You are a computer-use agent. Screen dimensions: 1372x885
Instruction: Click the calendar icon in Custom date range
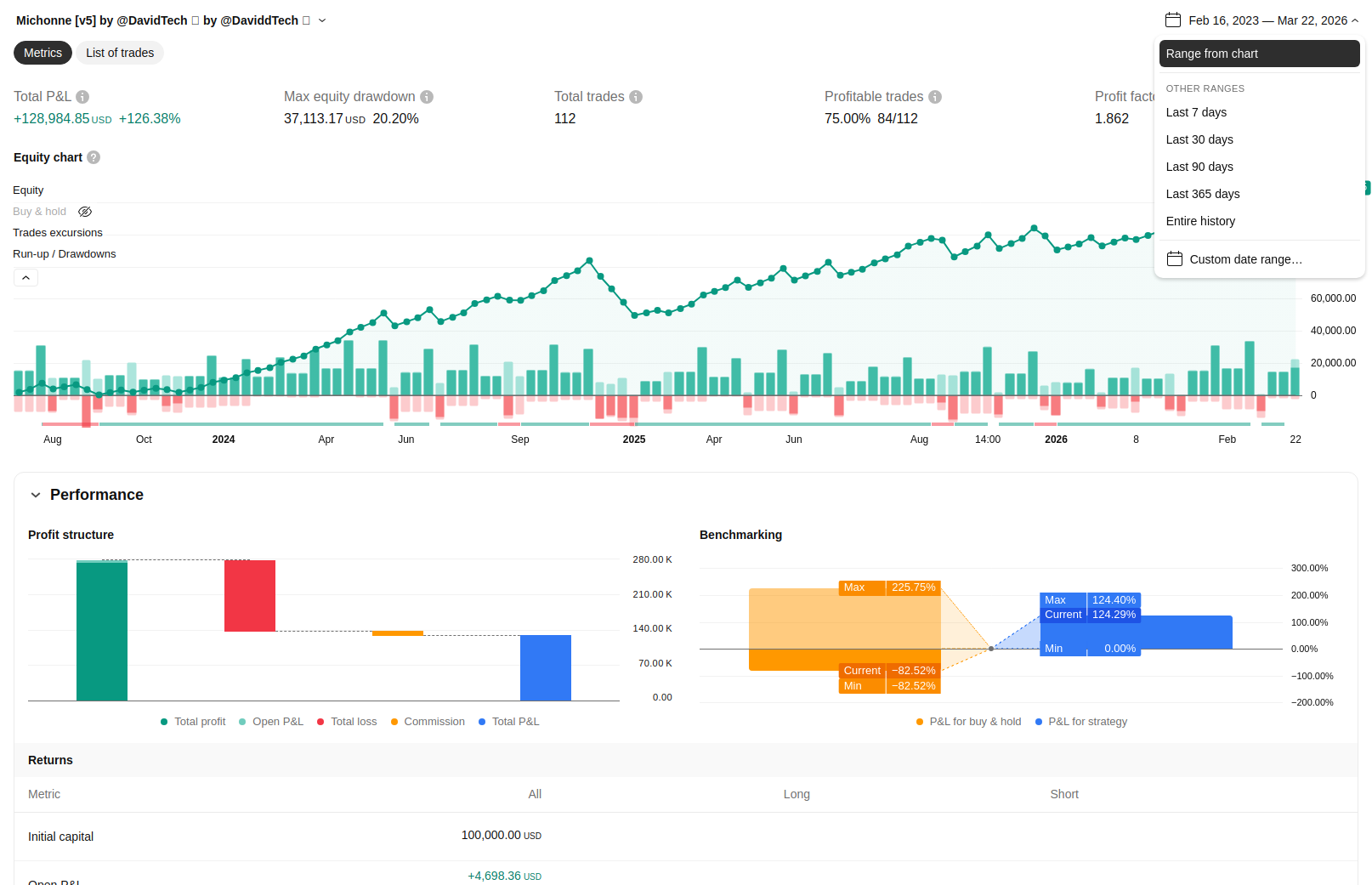[x=1175, y=259]
